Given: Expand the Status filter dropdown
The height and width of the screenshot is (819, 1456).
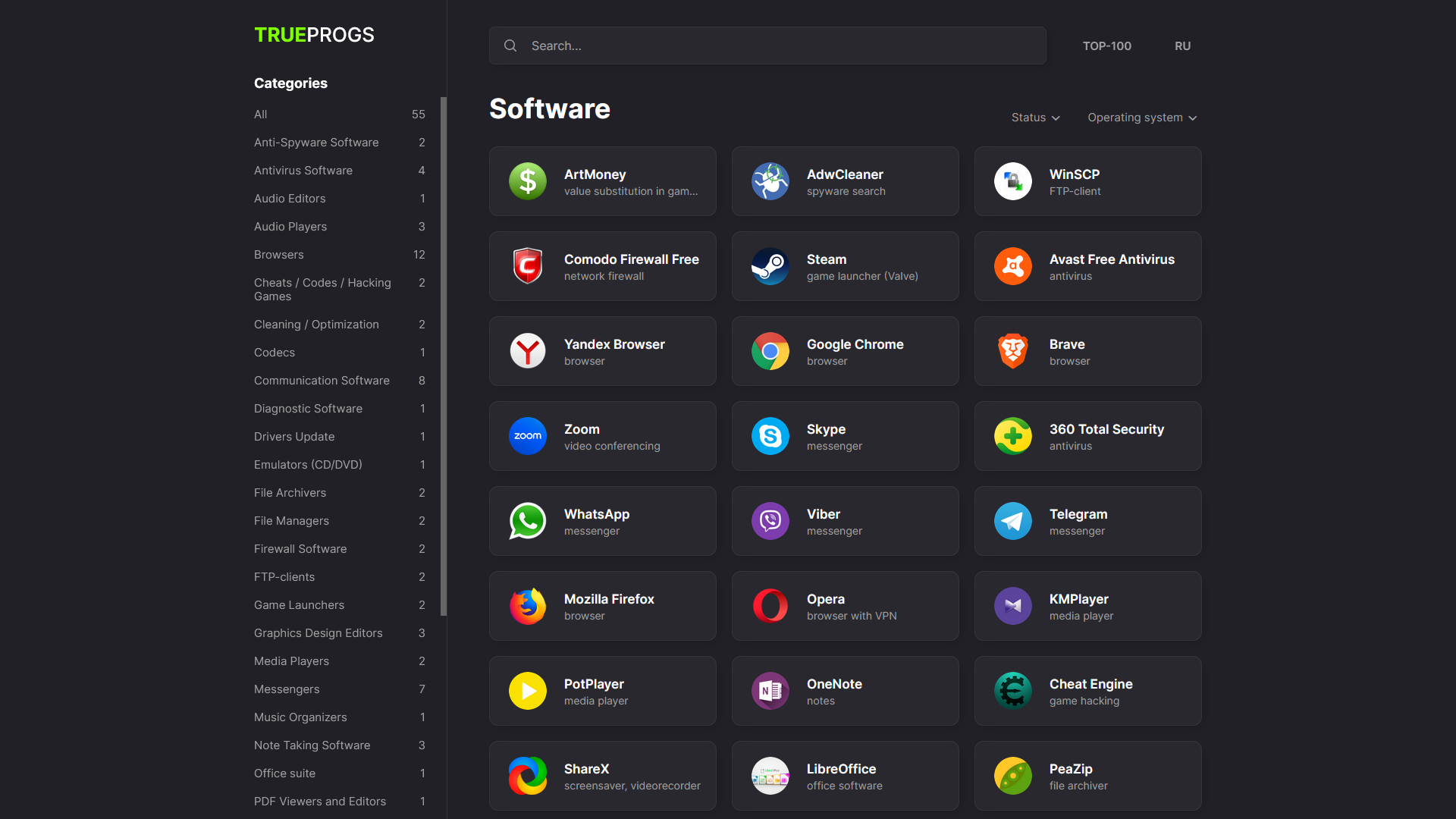Looking at the screenshot, I should (x=1035, y=118).
